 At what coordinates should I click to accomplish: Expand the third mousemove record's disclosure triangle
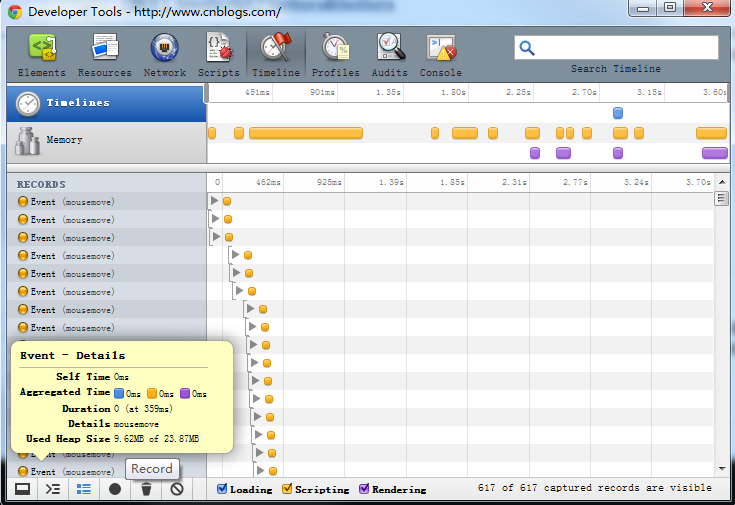tap(215, 237)
